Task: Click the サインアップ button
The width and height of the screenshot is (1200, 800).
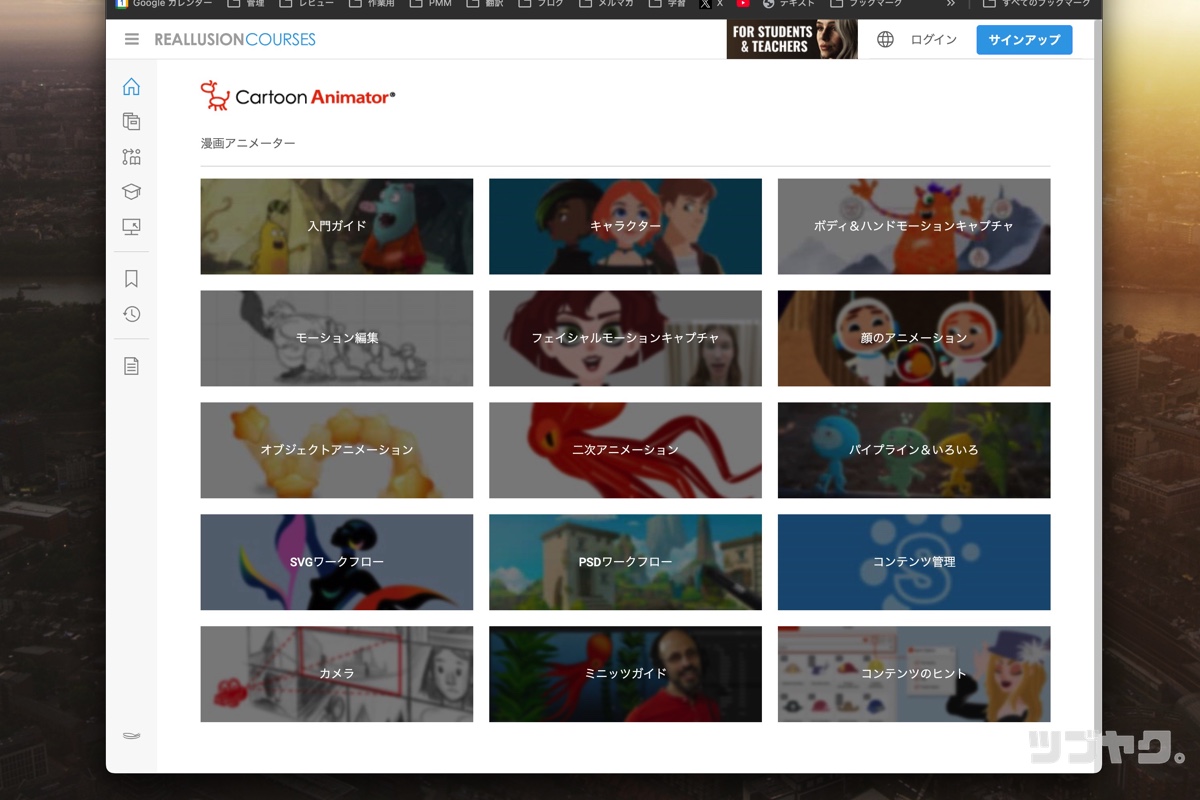Action: click(1024, 40)
